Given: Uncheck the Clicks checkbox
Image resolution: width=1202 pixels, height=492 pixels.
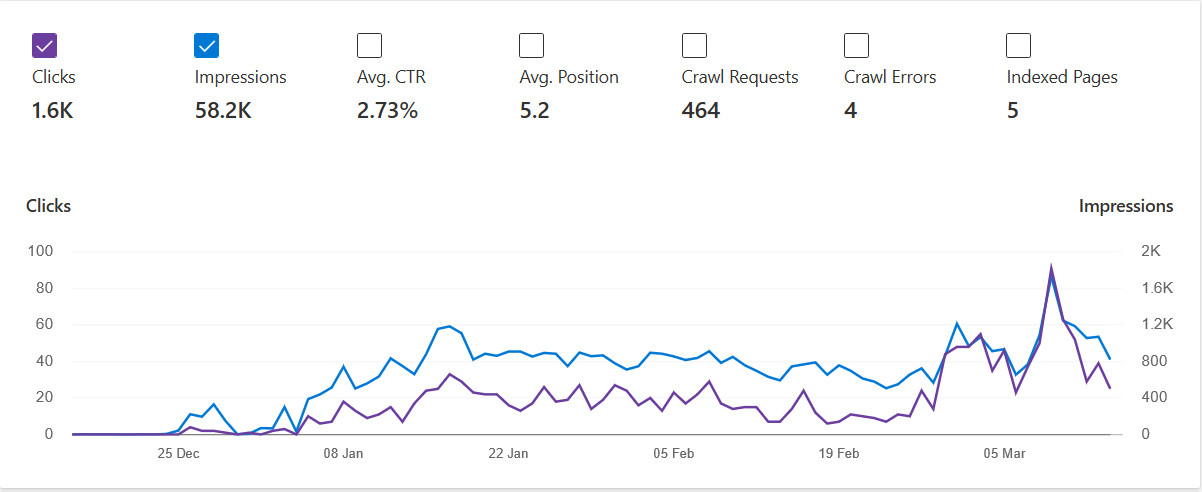Looking at the screenshot, I should 45,46.
